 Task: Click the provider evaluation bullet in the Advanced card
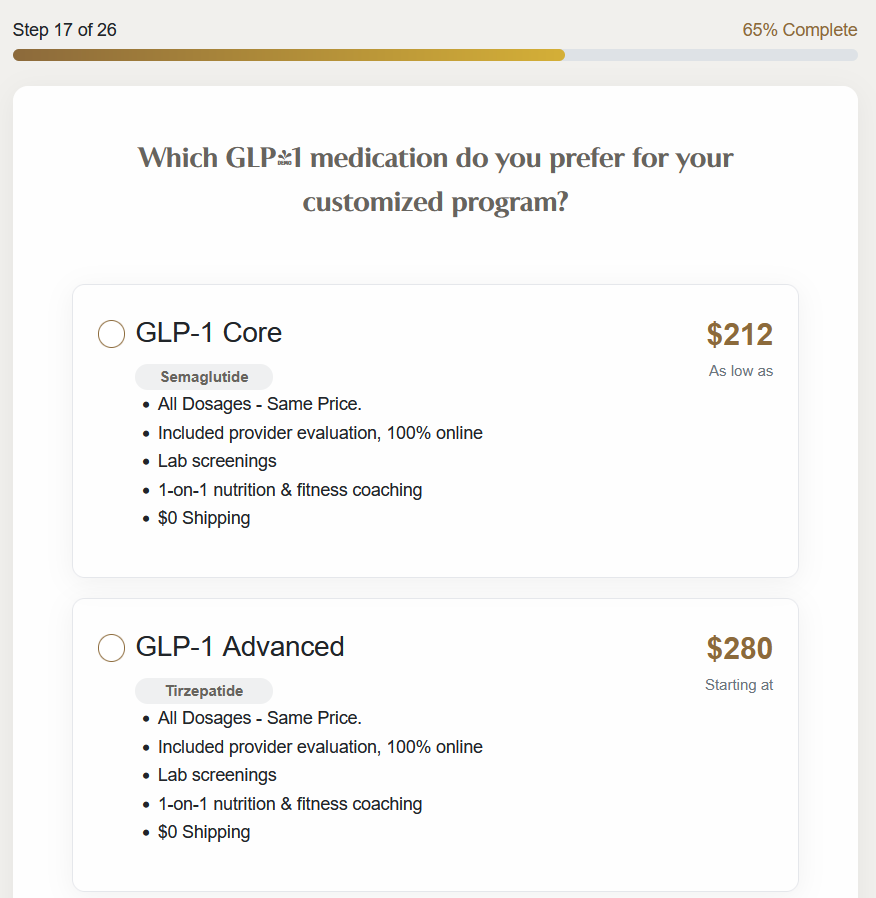click(320, 747)
